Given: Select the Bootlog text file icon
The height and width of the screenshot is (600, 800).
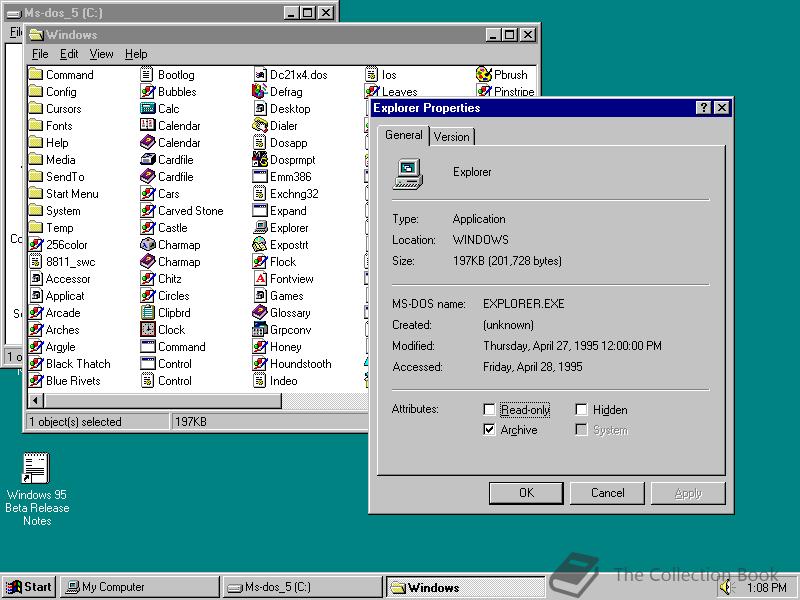Looking at the screenshot, I should (x=147, y=74).
